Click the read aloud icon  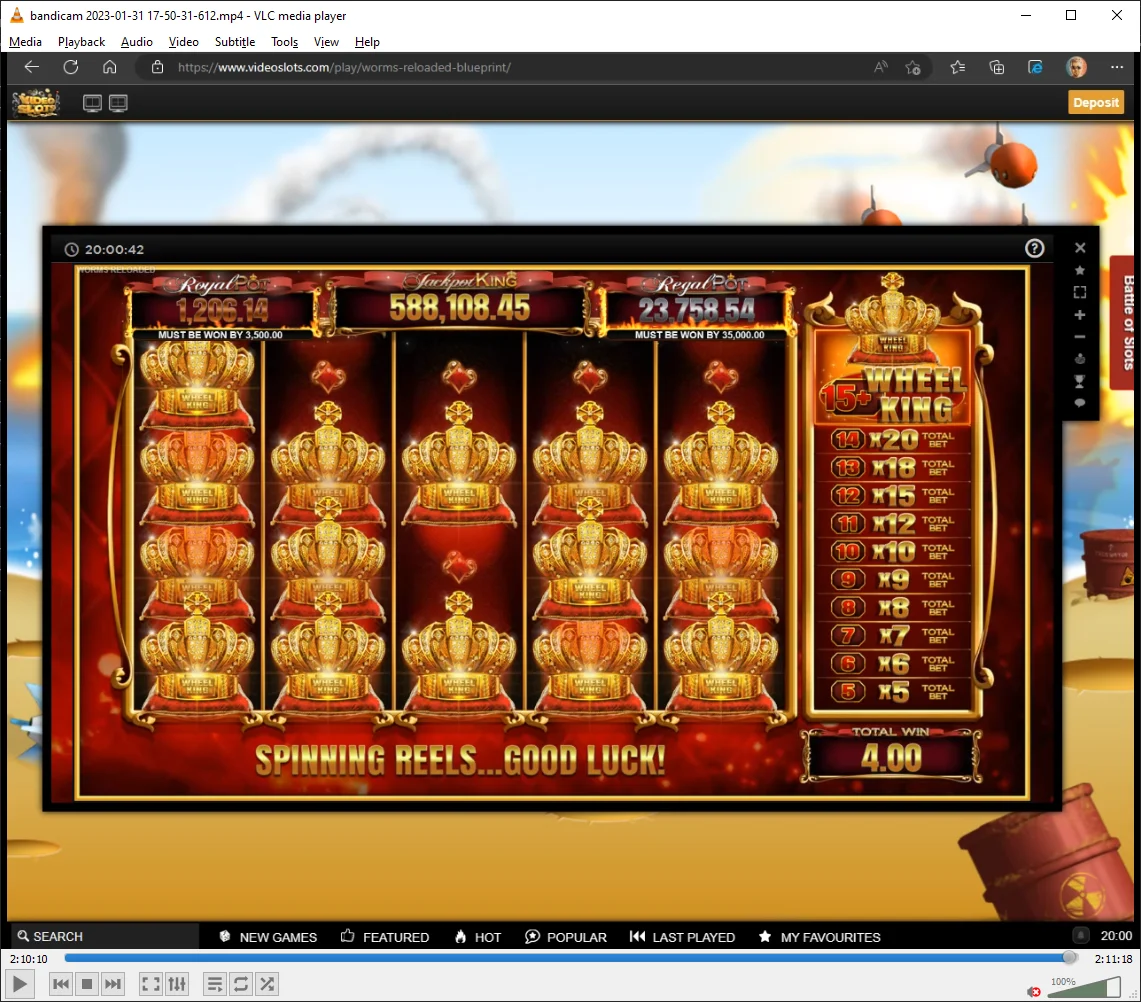(880, 67)
